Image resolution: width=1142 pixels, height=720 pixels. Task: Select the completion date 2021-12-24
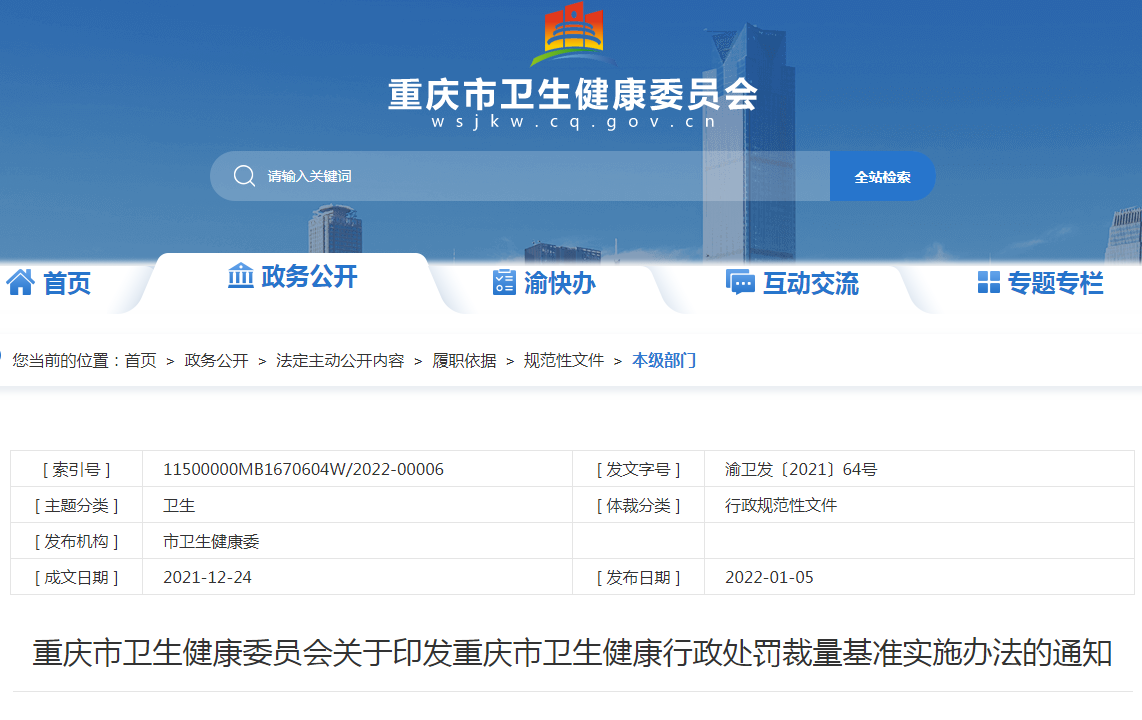(x=208, y=577)
